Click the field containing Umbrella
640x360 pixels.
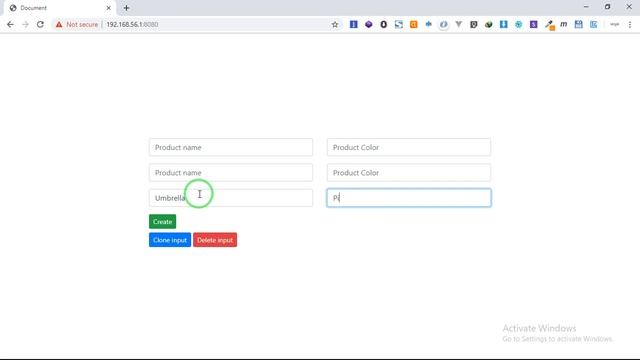click(231, 198)
